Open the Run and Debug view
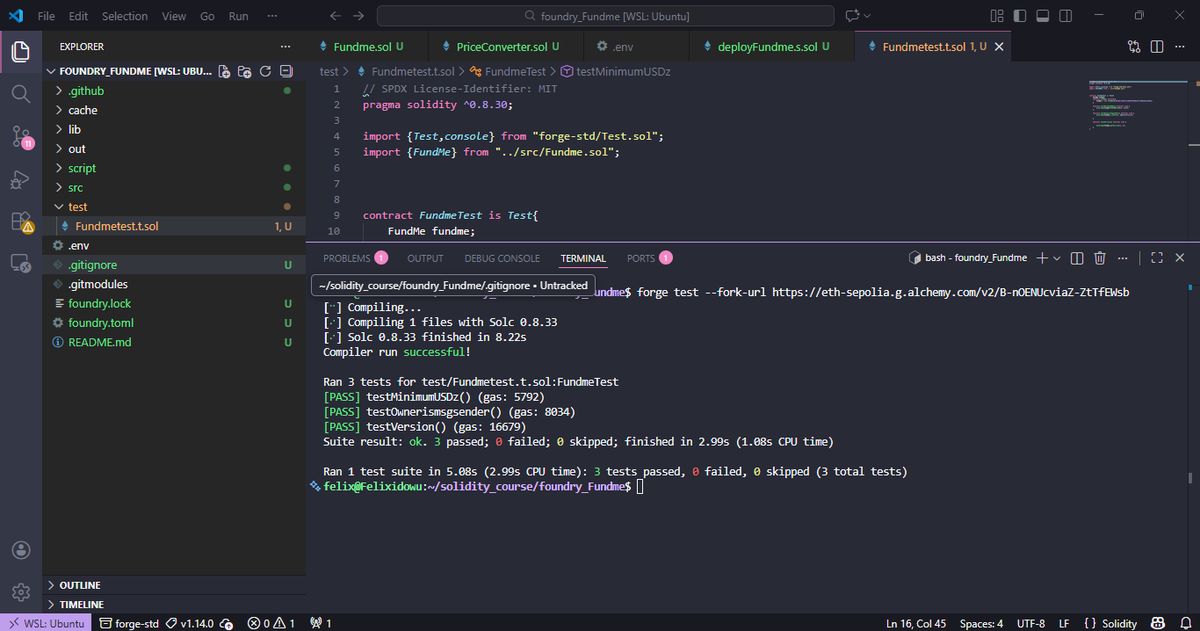The height and width of the screenshot is (631, 1200). click(20, 180)
